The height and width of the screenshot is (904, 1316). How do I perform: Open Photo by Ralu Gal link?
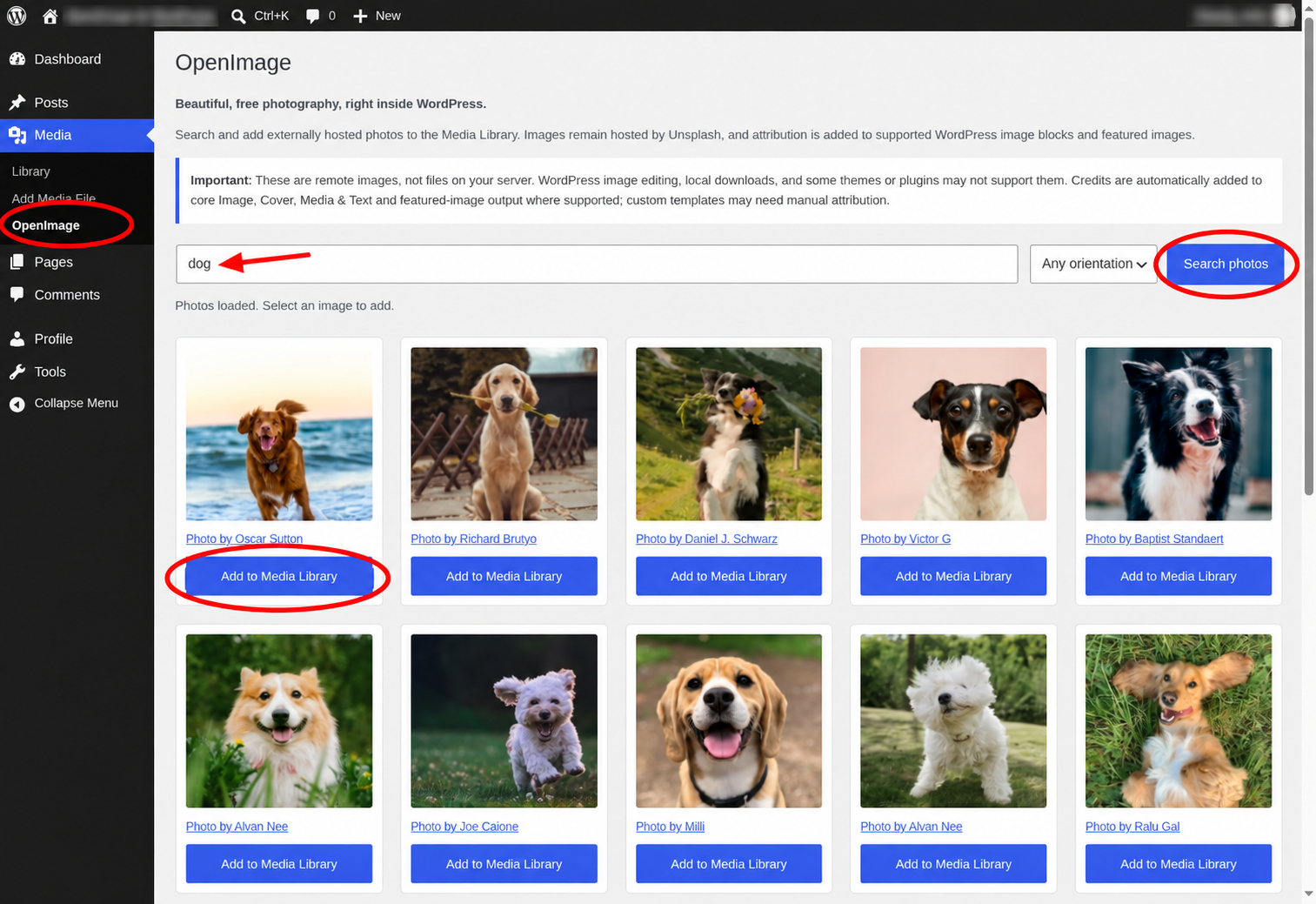[1132, 827]
